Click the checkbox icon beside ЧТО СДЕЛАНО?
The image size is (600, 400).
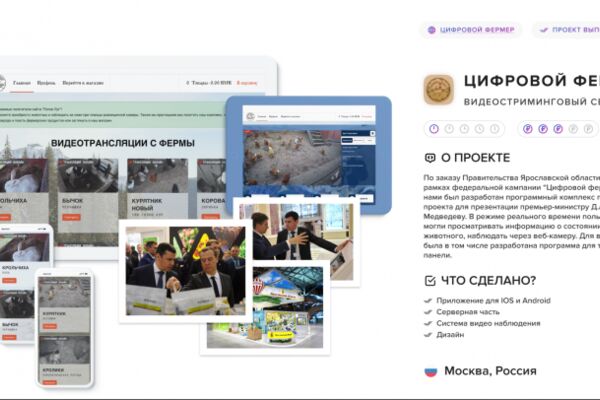[x=430, y=281]
